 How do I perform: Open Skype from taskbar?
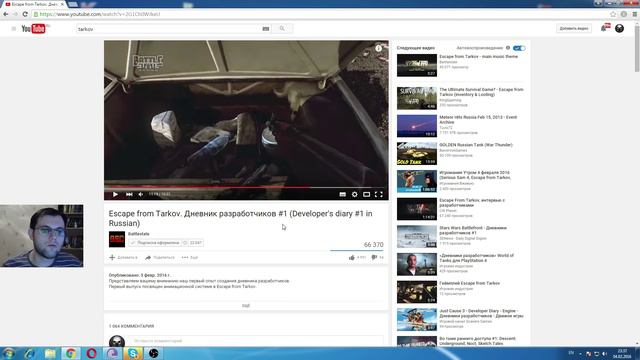(x=133, y=353)
